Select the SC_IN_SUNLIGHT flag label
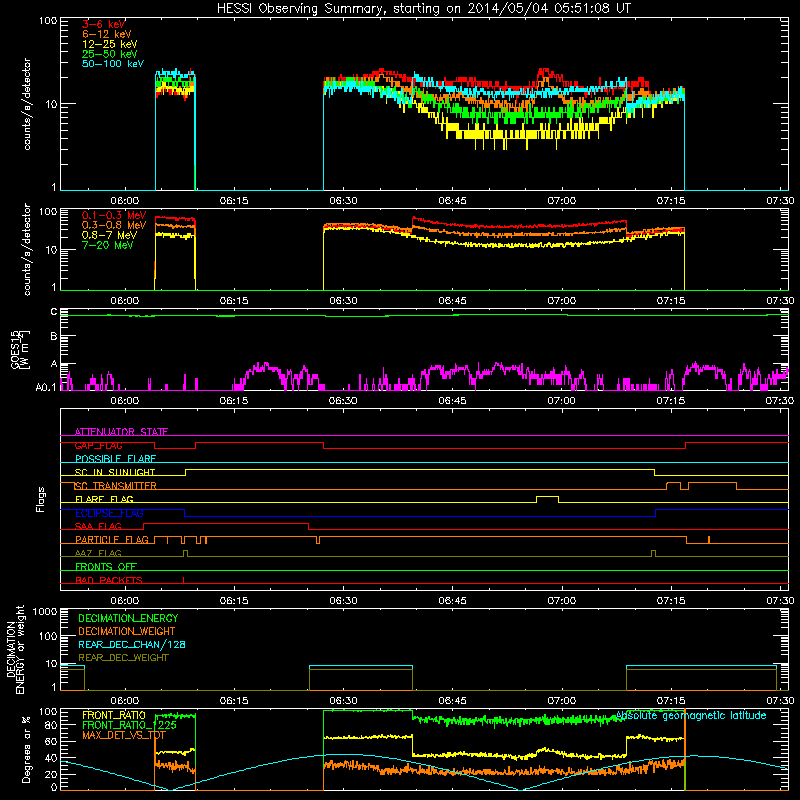Image resolution: width=800 pixels, height=800 pixels. pos(115,472)
